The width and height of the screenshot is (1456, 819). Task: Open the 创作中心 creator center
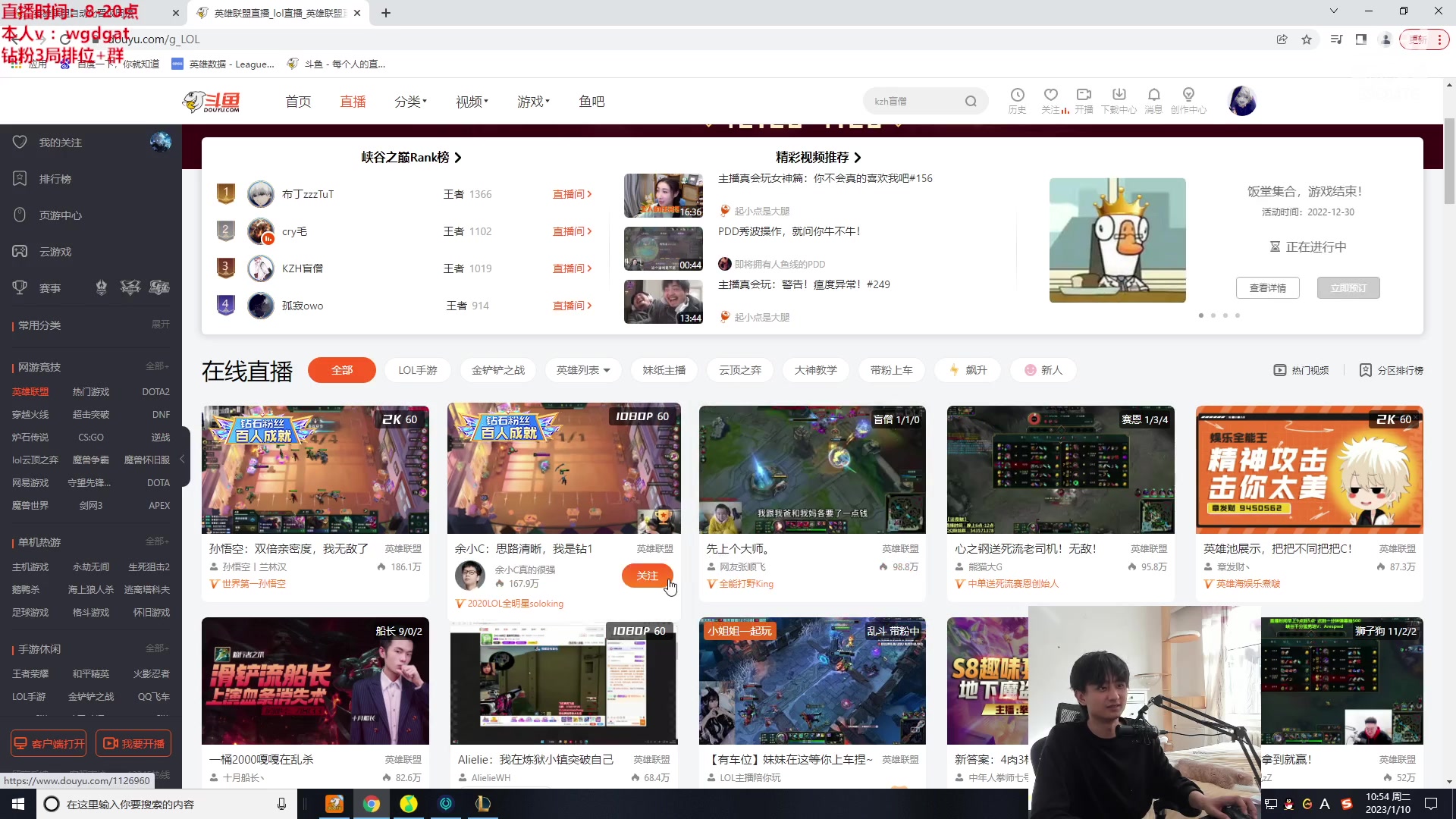tap(1189, 100)
